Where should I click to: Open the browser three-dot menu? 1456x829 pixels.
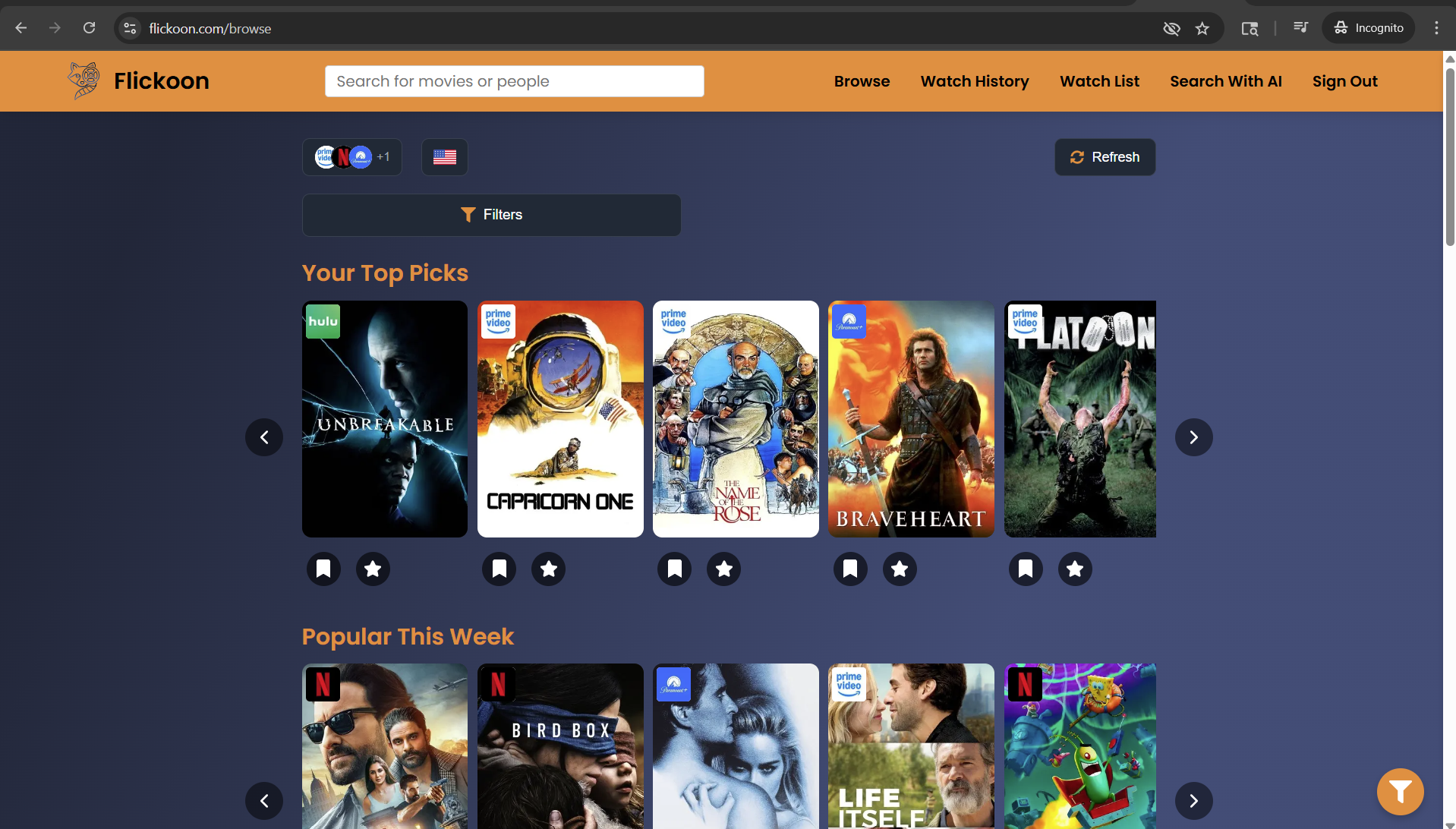pyautogui.click(x=1436, y=28)
